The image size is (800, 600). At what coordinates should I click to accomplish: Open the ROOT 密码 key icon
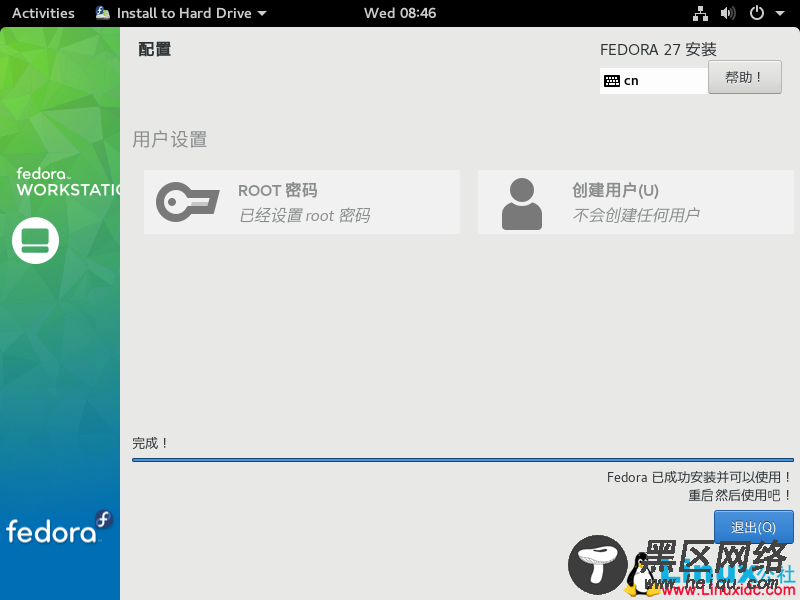pyautogui.click(x=188, y=202)
